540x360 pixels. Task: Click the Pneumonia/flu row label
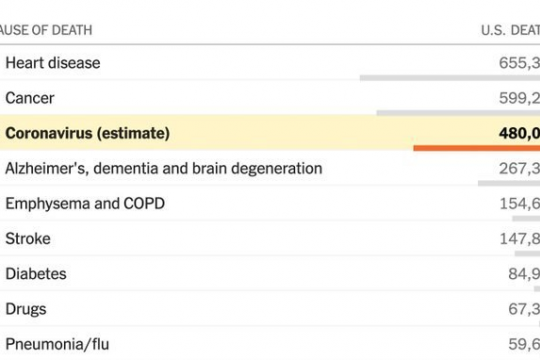[57, 344]
